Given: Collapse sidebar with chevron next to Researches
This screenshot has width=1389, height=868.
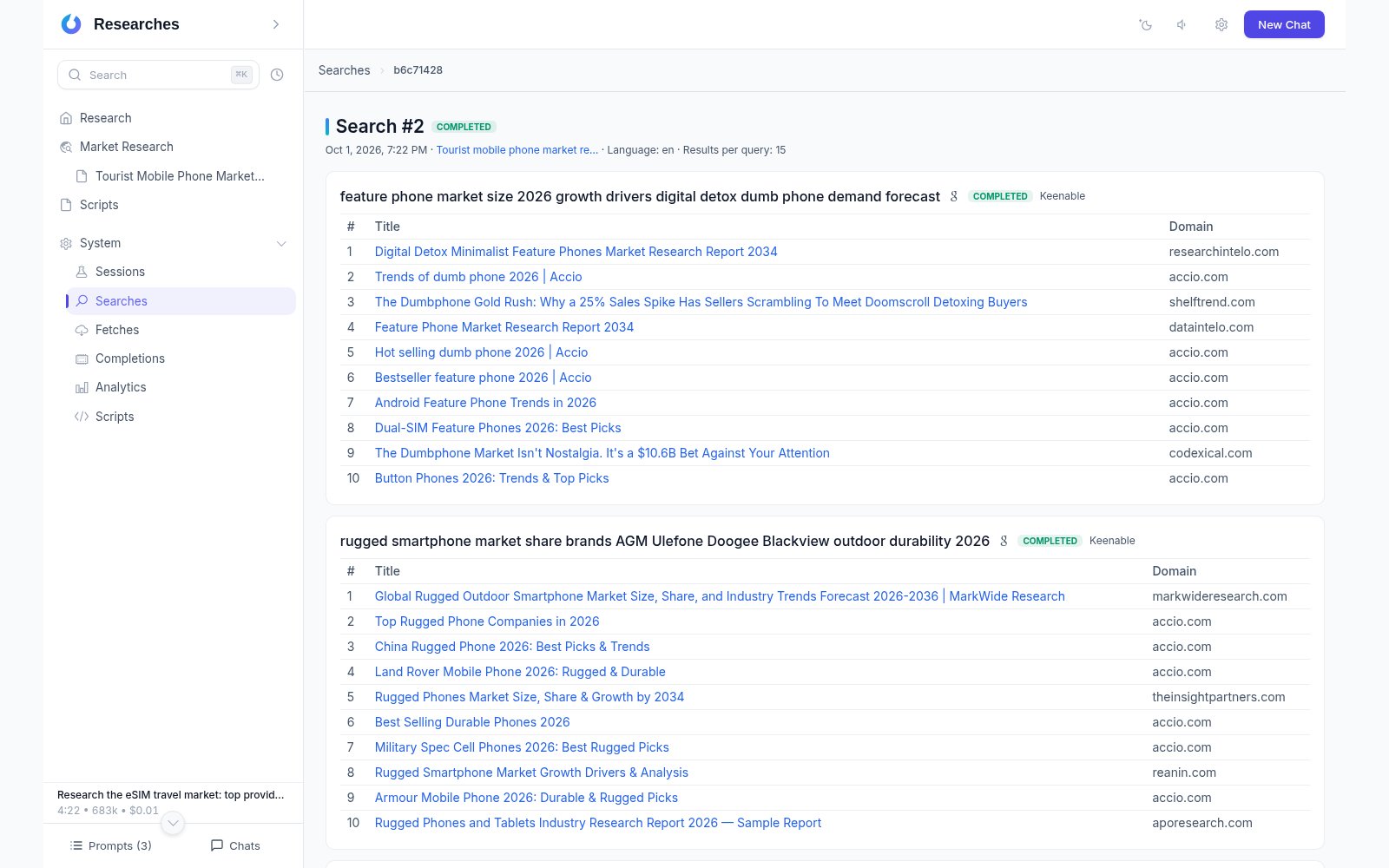Looking at the screenshot, I should pyautogui.click(x=276, y=24).
